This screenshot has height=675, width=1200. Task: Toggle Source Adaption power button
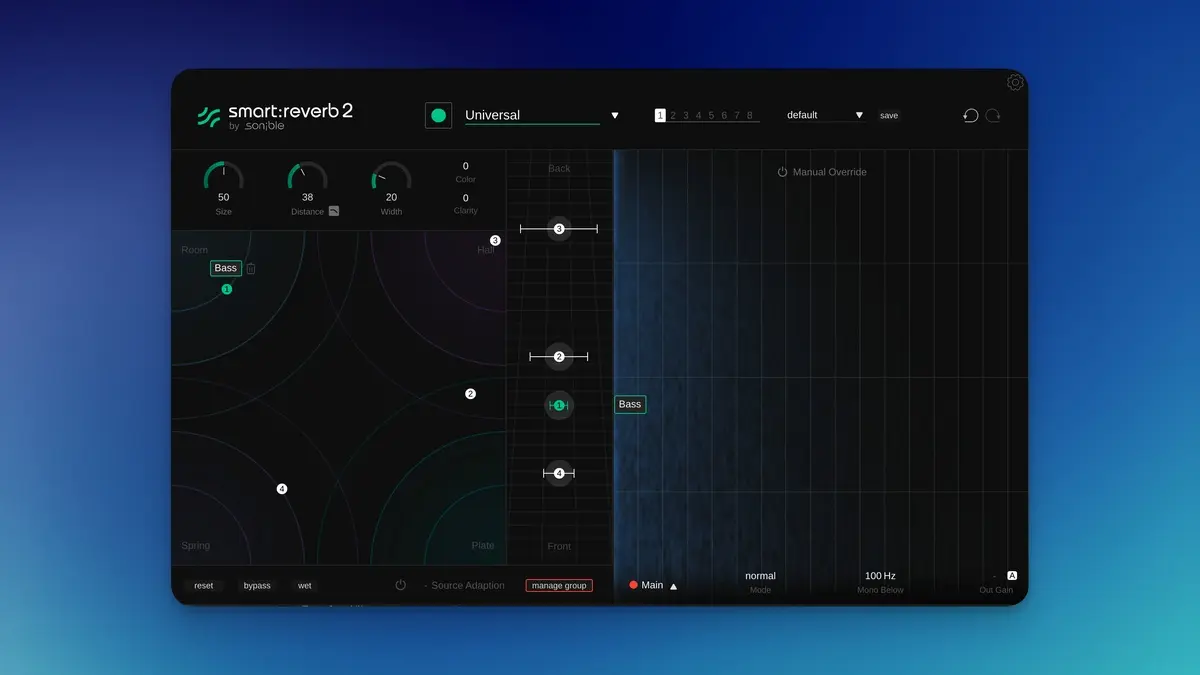pyautogui.click(x=401, y=585)
